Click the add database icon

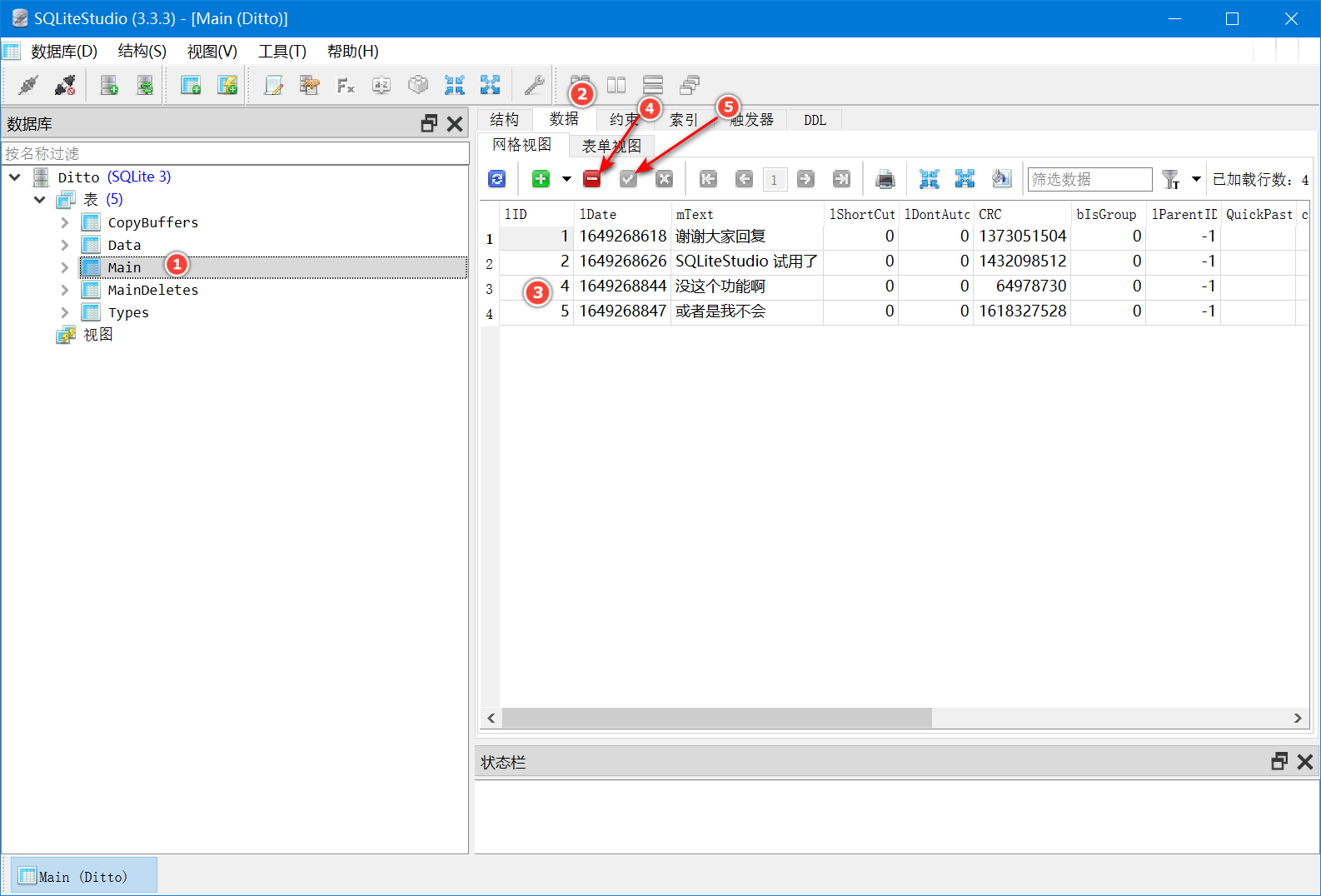click(109, 85)
